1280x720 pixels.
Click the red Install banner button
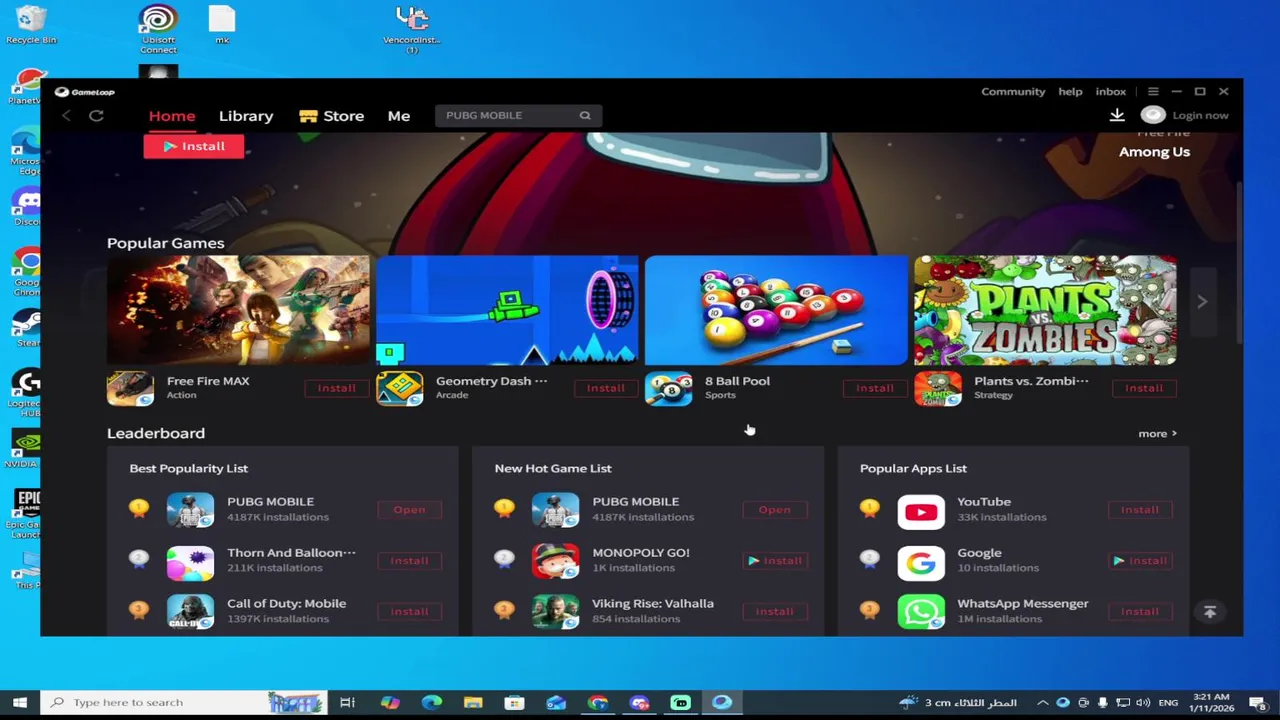click(193, 146)
